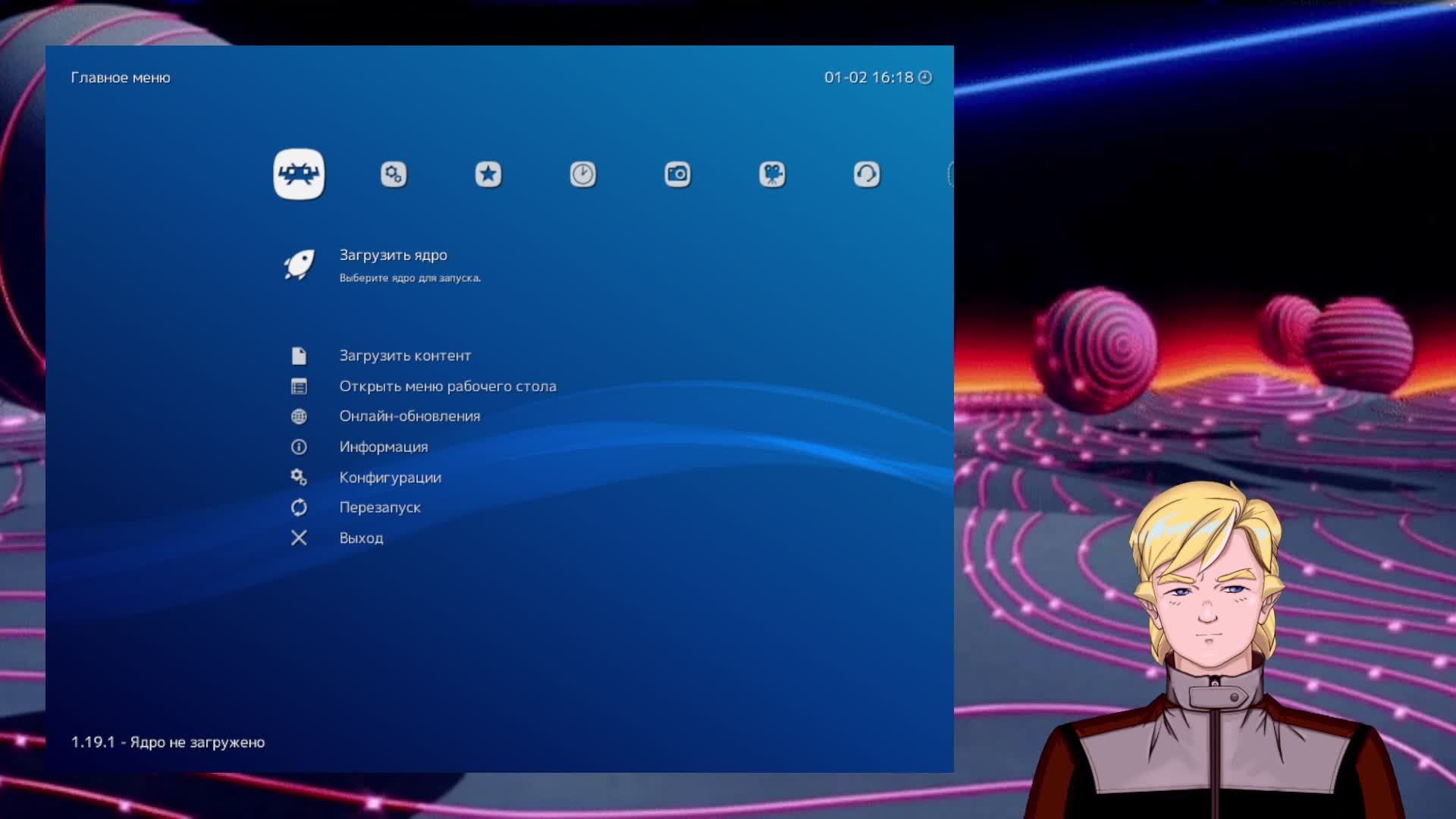Click the X icon beside Выход
This screenshot has width=1456, height=819.
pyautogui.click(x=299, y=538)
